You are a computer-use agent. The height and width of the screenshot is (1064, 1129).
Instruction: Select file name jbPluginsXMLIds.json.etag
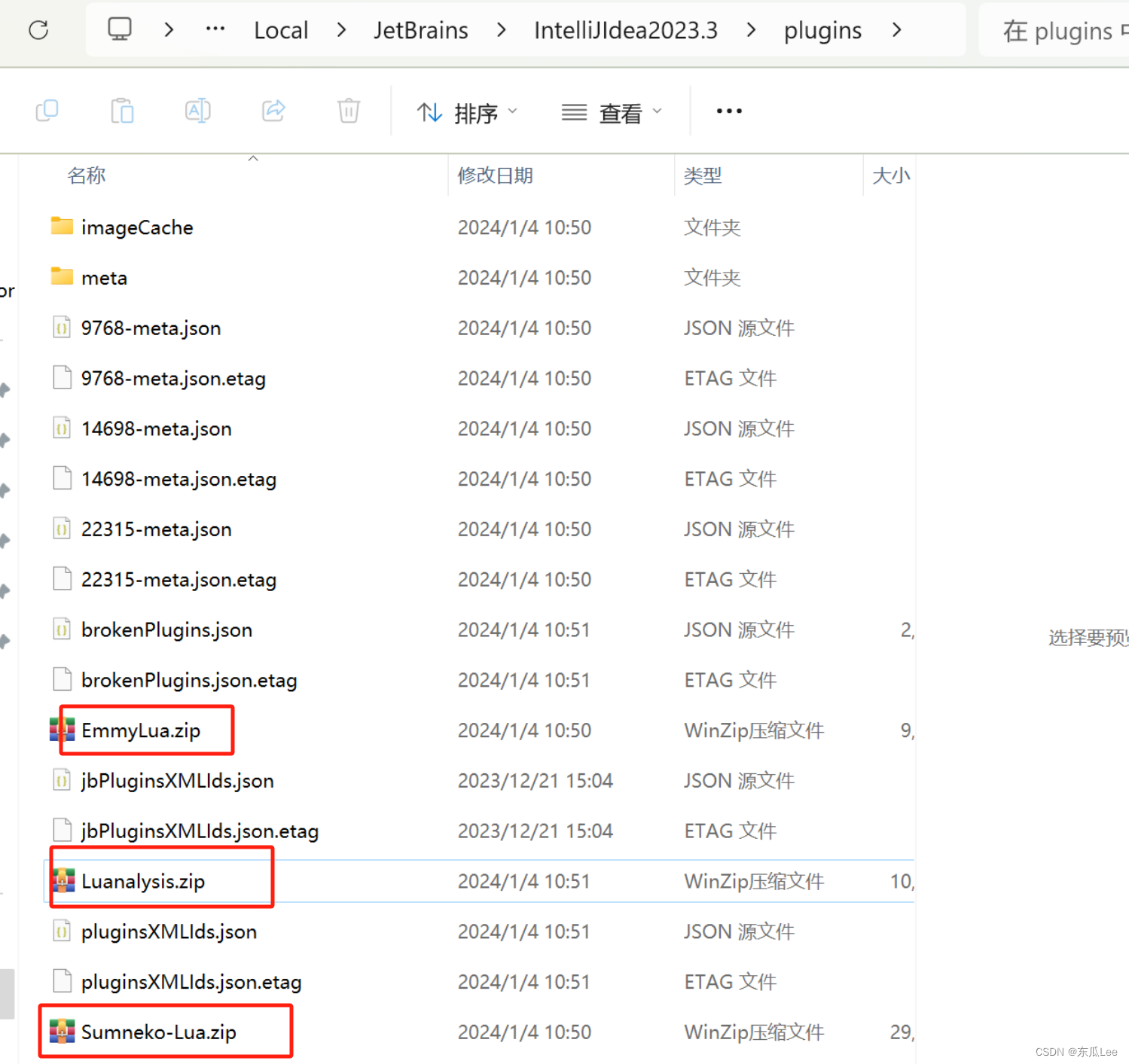point(200,831)
